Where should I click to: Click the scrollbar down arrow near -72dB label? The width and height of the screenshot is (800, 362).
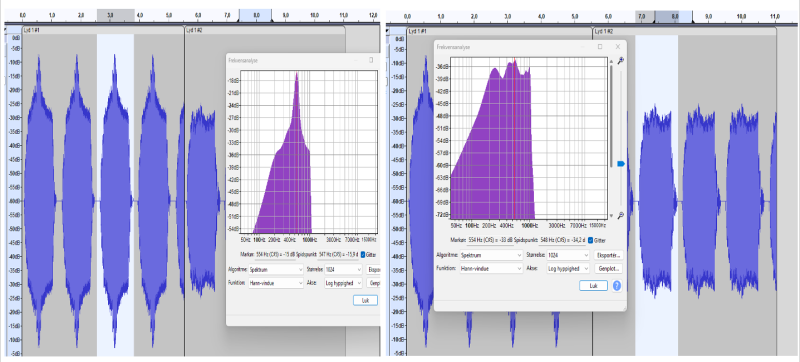[611, 216]
